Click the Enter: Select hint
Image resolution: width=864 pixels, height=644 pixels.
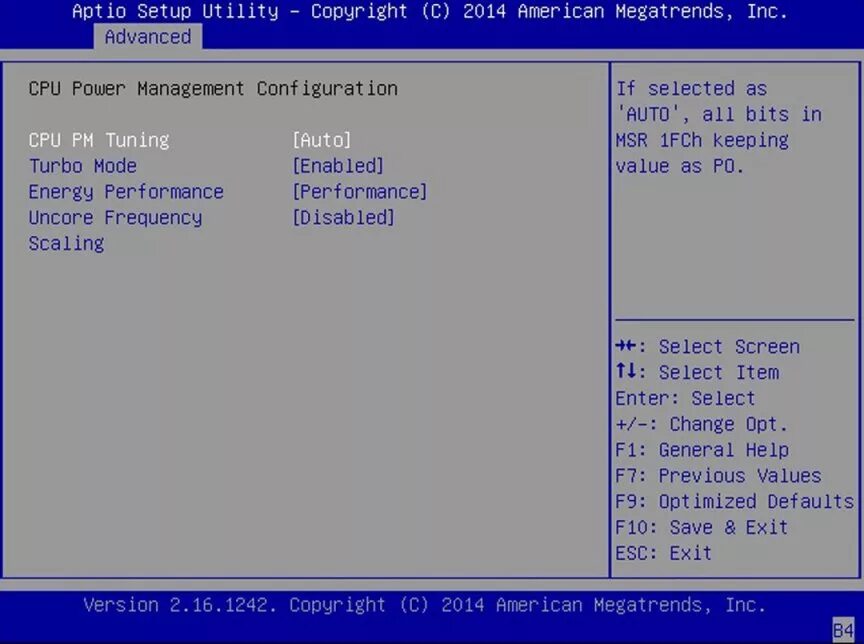[x=685, y=398]
